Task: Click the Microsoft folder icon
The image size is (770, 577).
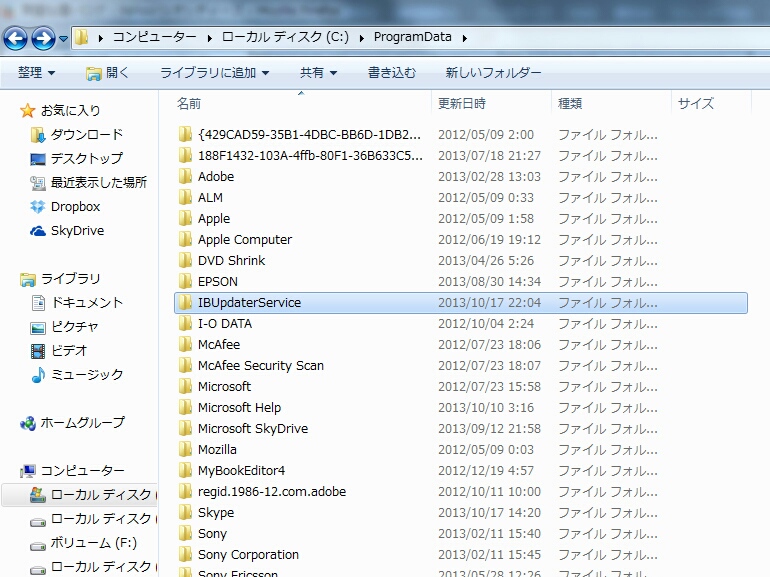Action: (x=185, y=386)
